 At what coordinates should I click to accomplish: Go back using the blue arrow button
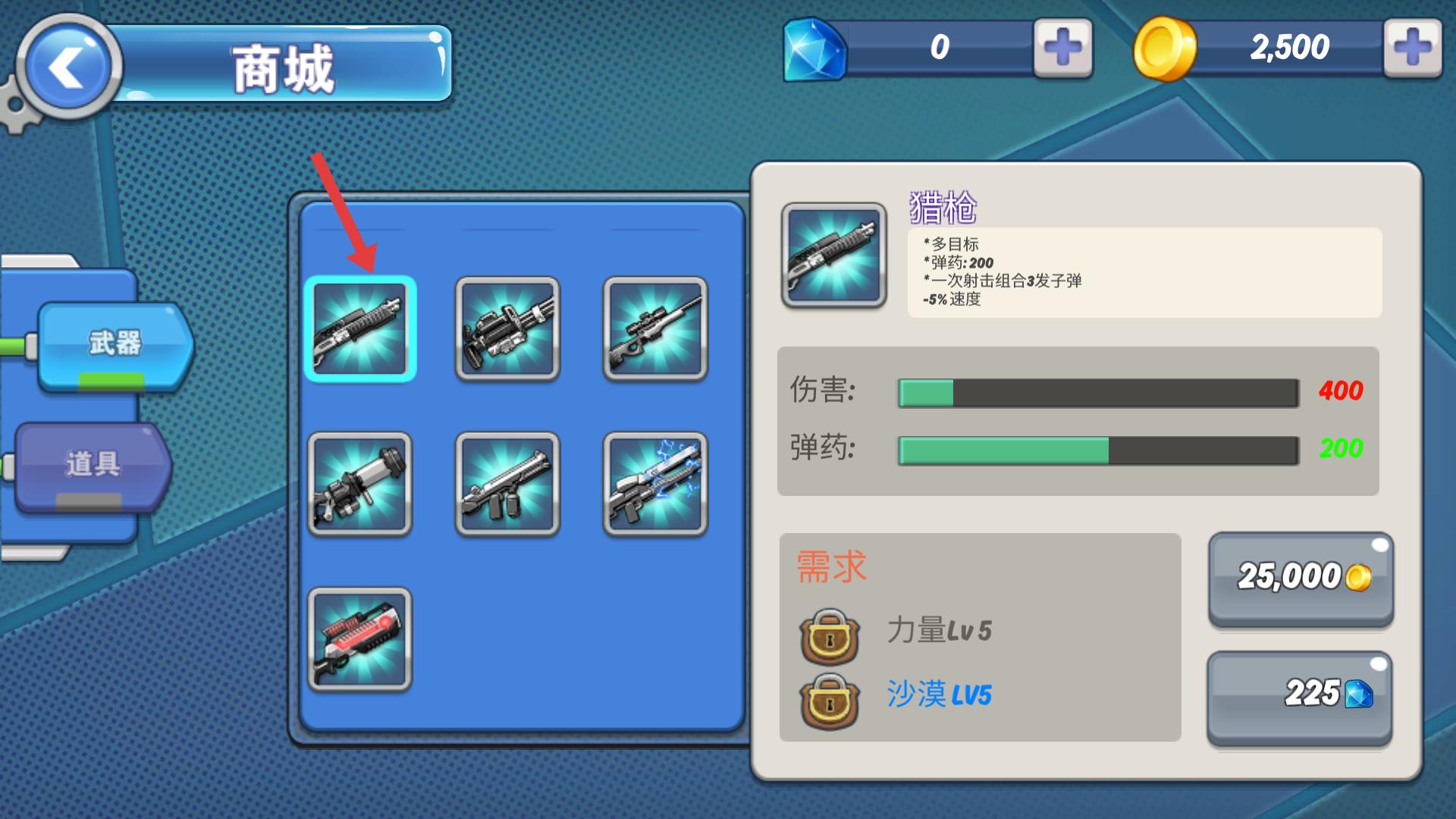68,67
